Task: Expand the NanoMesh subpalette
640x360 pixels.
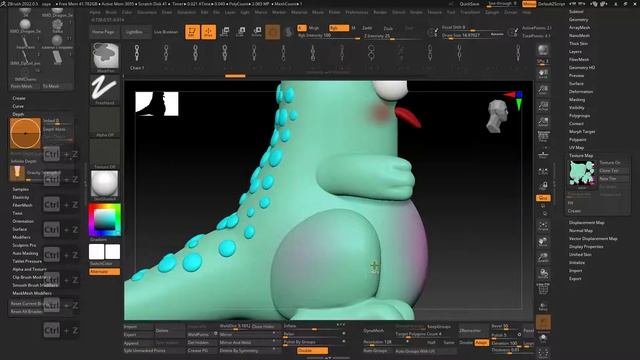Action: point(580,36)
